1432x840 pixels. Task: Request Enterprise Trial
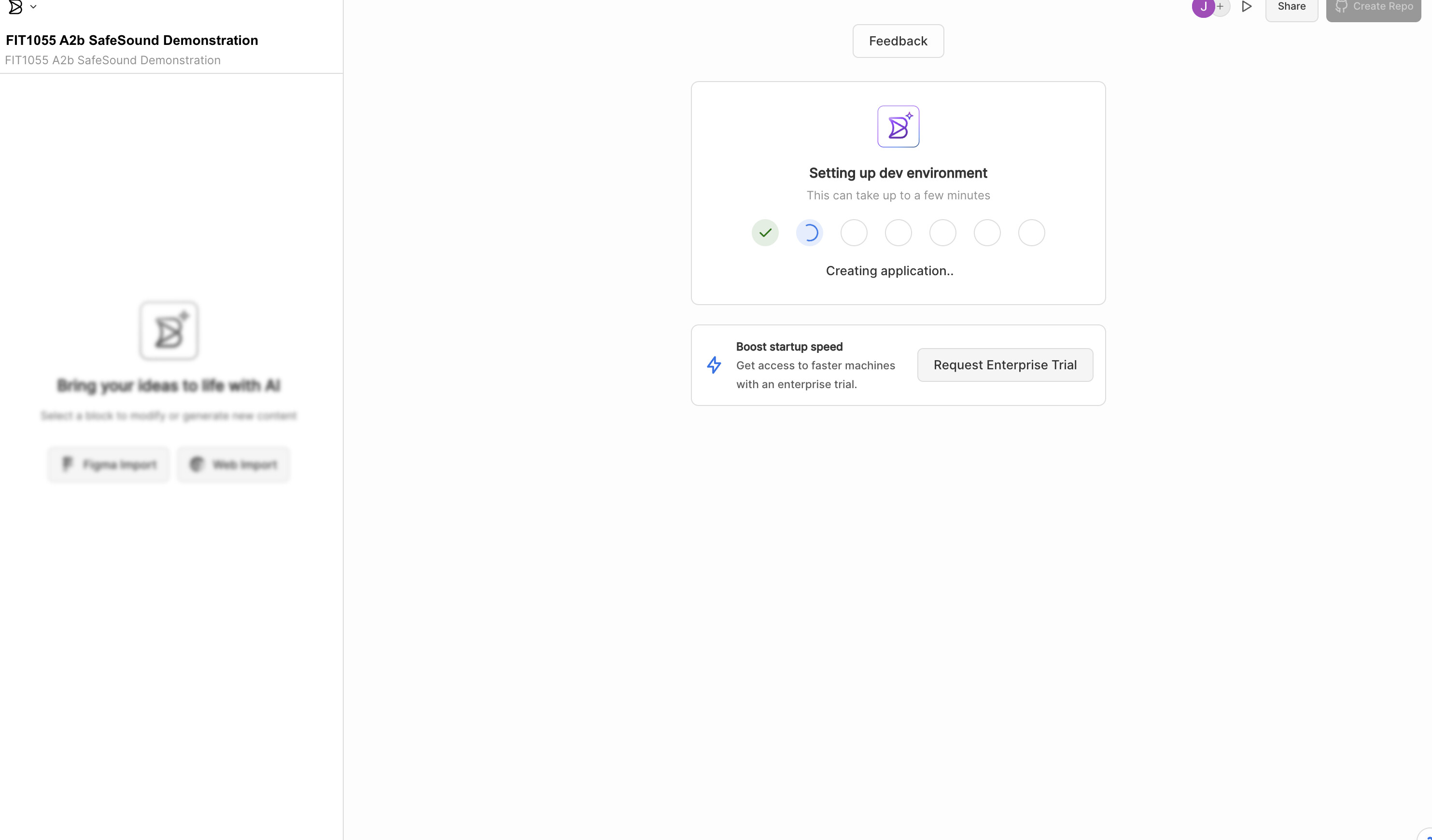[x=1005, y=365]
